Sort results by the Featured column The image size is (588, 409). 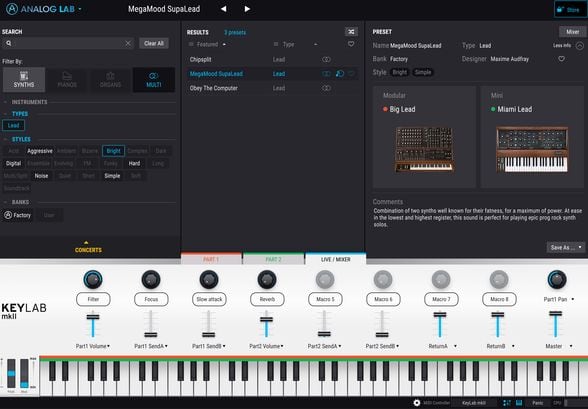pos(207,44)
